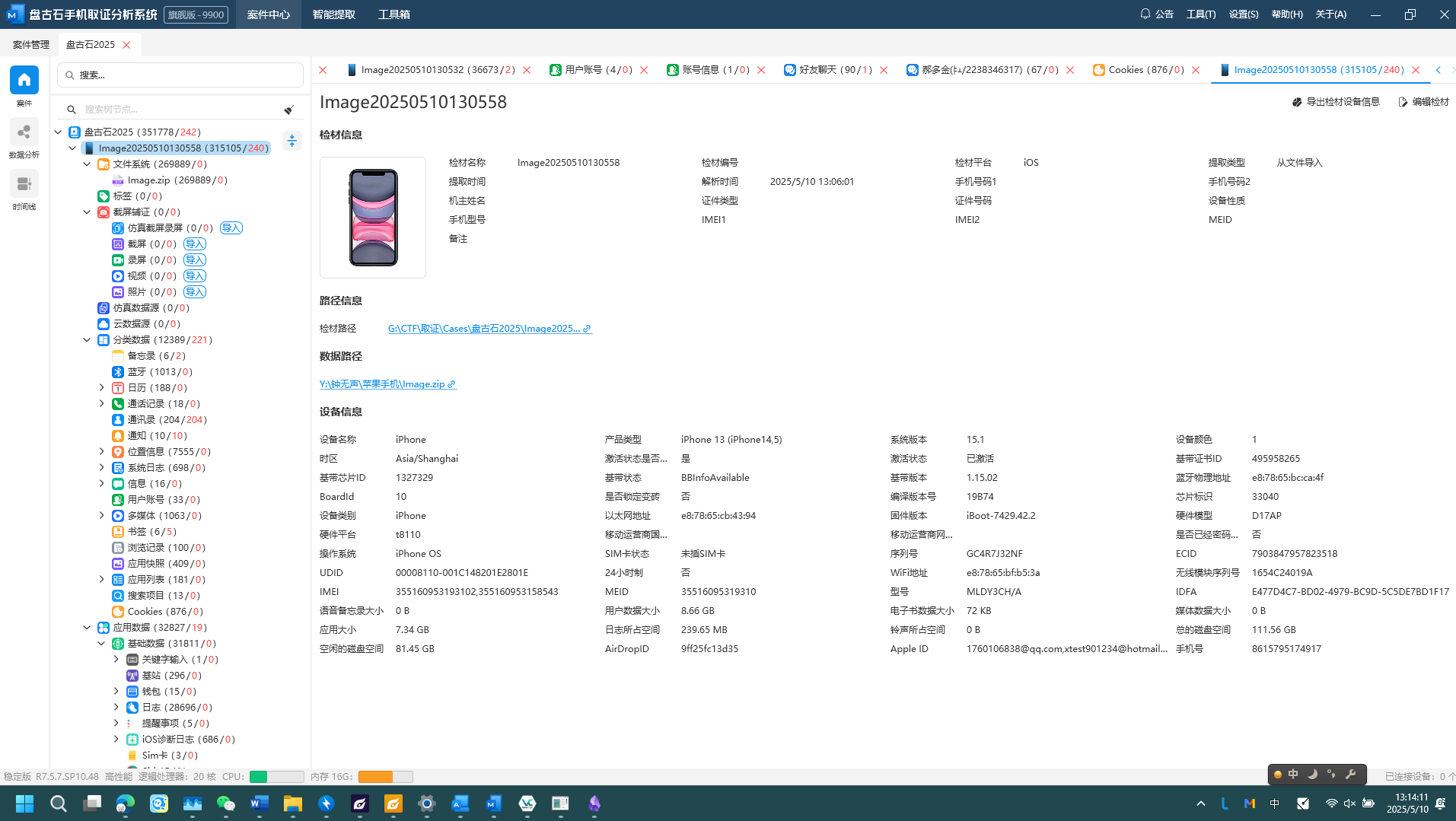Switch to the 案件管理 tab

tap(31, 45)
